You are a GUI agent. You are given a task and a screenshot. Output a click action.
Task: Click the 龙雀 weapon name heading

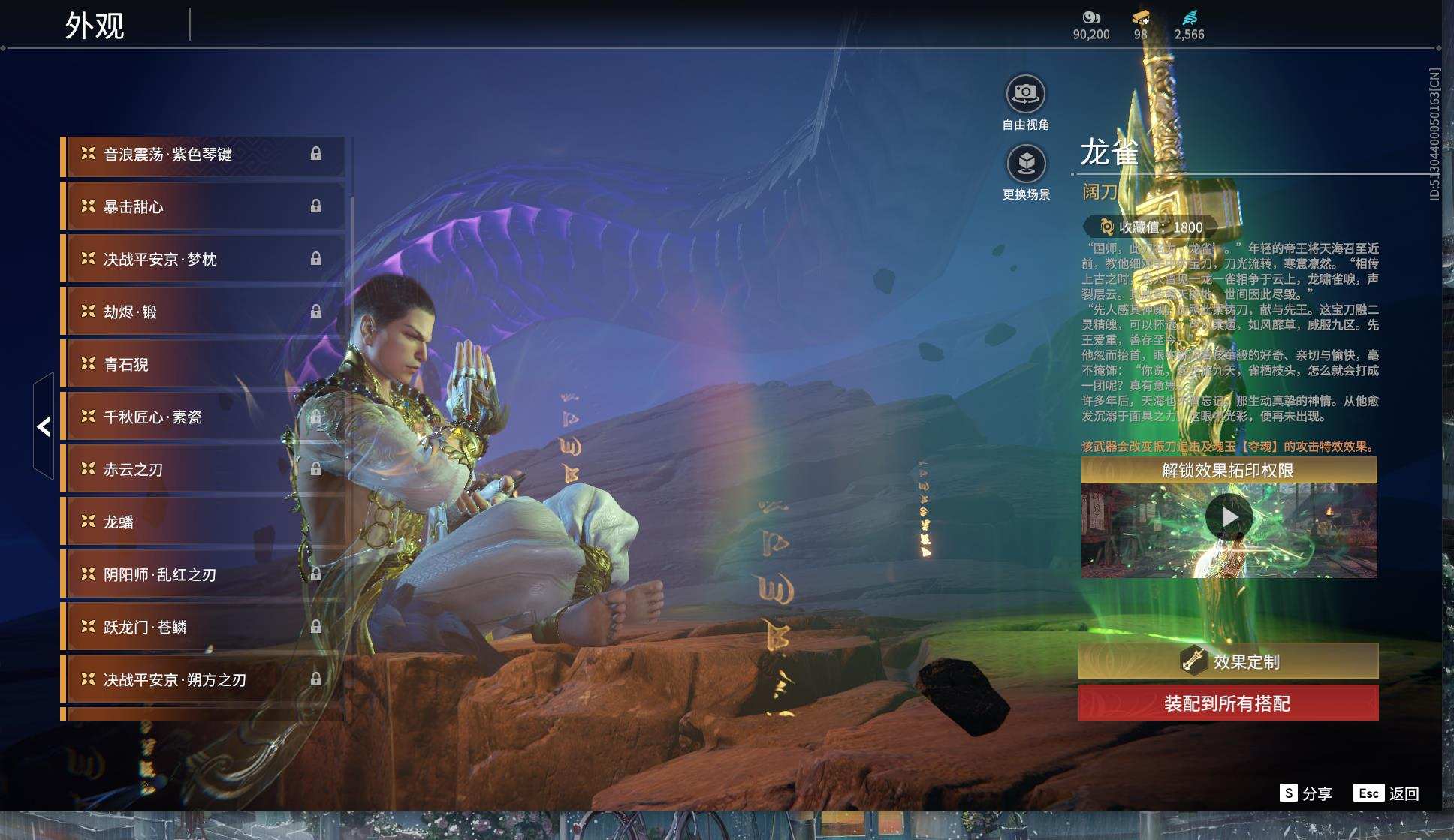(1109, 152)
